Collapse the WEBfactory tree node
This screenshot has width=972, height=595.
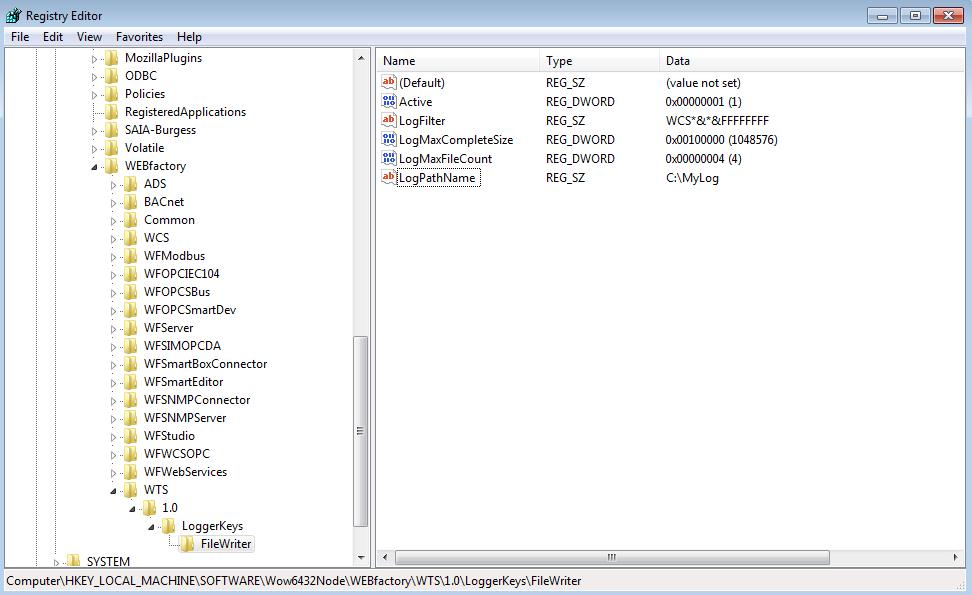[x=95, y=167]
